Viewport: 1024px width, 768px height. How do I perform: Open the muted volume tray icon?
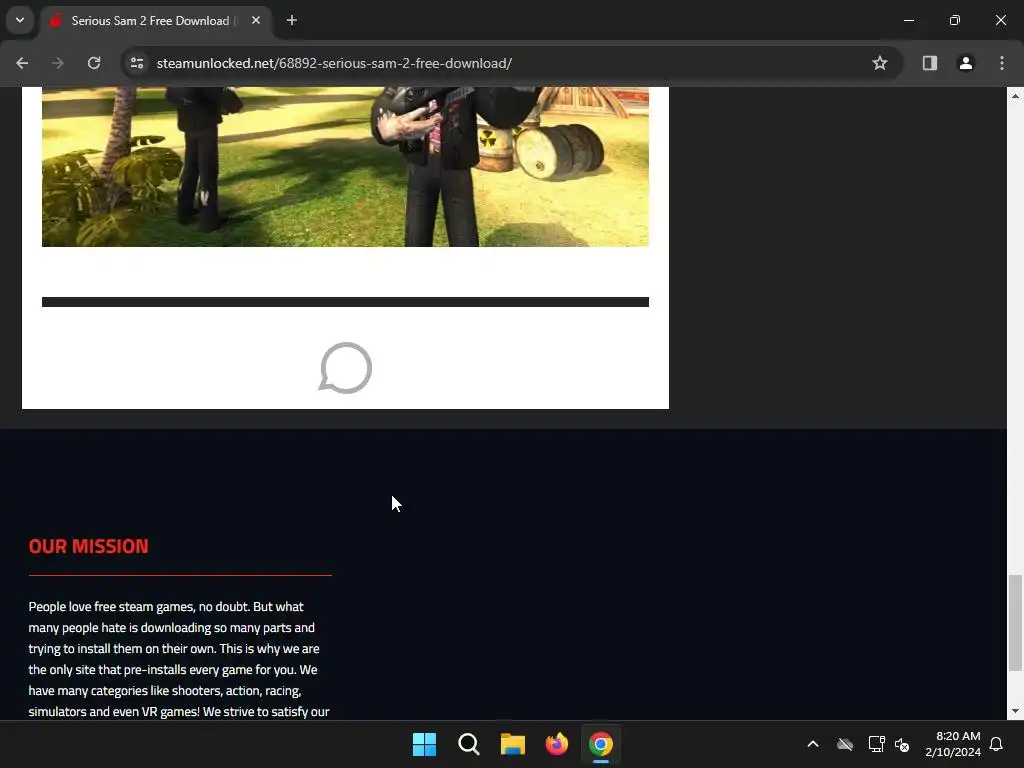point(903,744)
